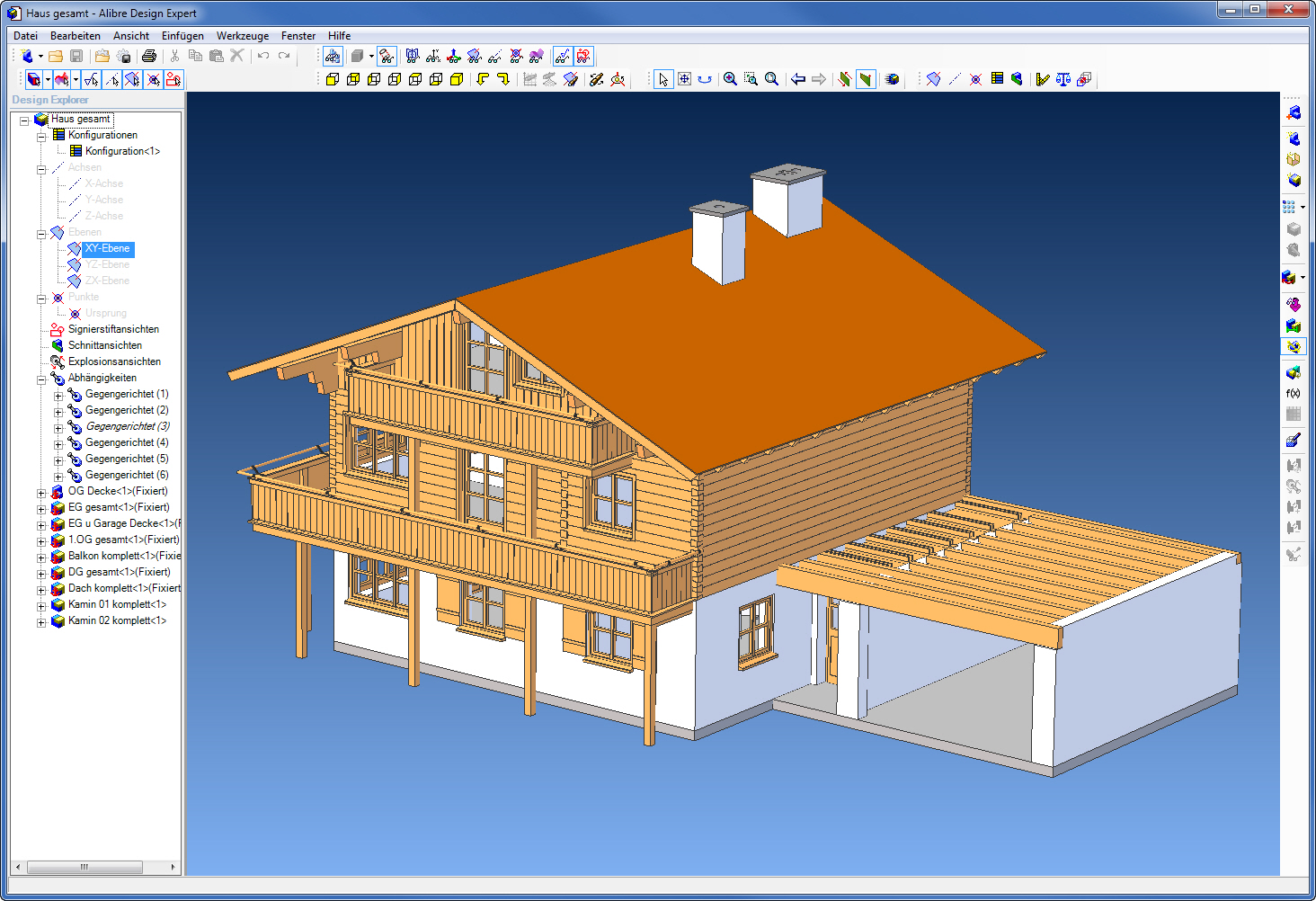1316x901 pixels.
Task: Click the Zoom to Window icon
Action: click(x=751, y=79)
